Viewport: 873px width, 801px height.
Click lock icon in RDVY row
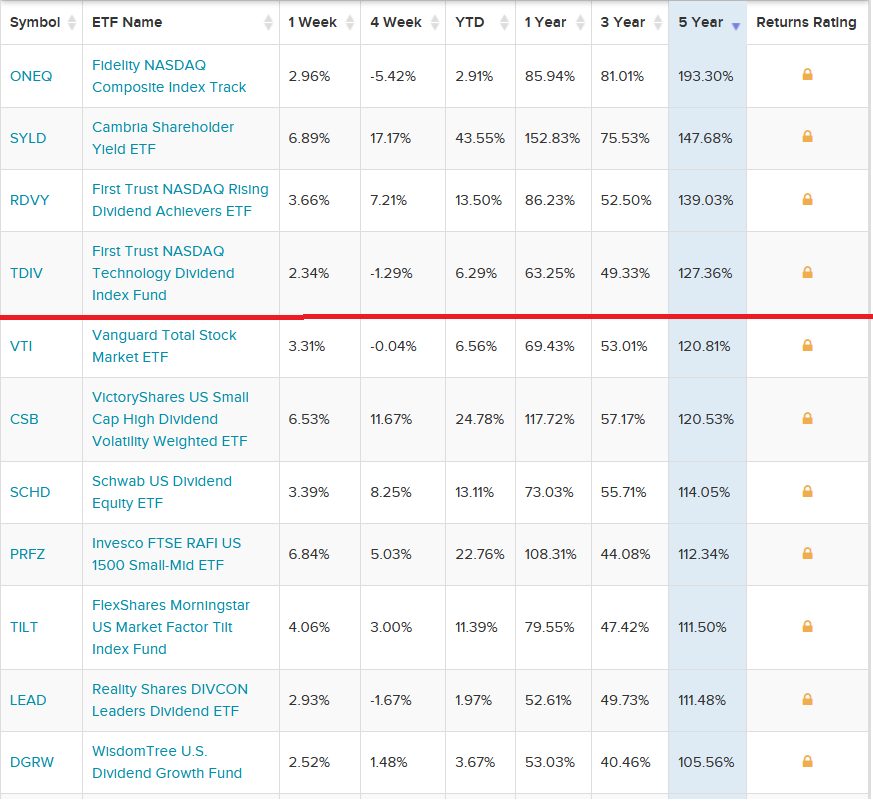[807, 199]
